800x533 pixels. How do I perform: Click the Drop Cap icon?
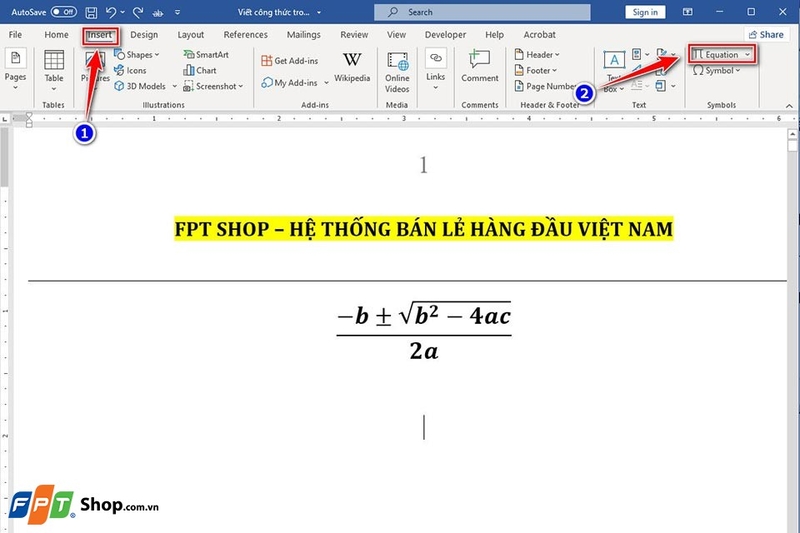(x=636, y=86)
